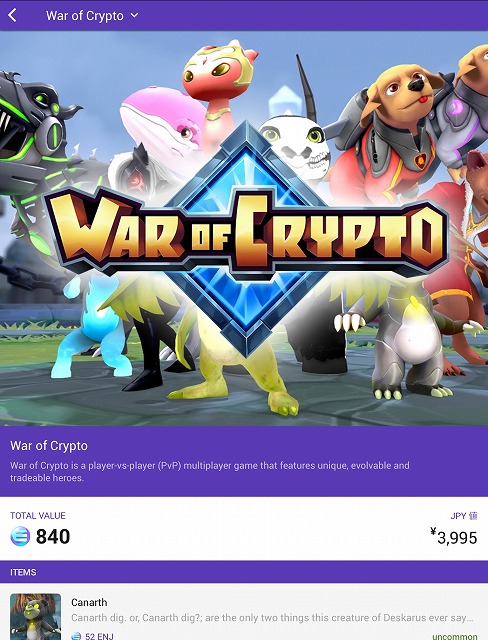This screenshot has width=488, height=640.
Task: Tap the small ENJ icon beside 52 ENJ
Action: [x=76, y=636]
